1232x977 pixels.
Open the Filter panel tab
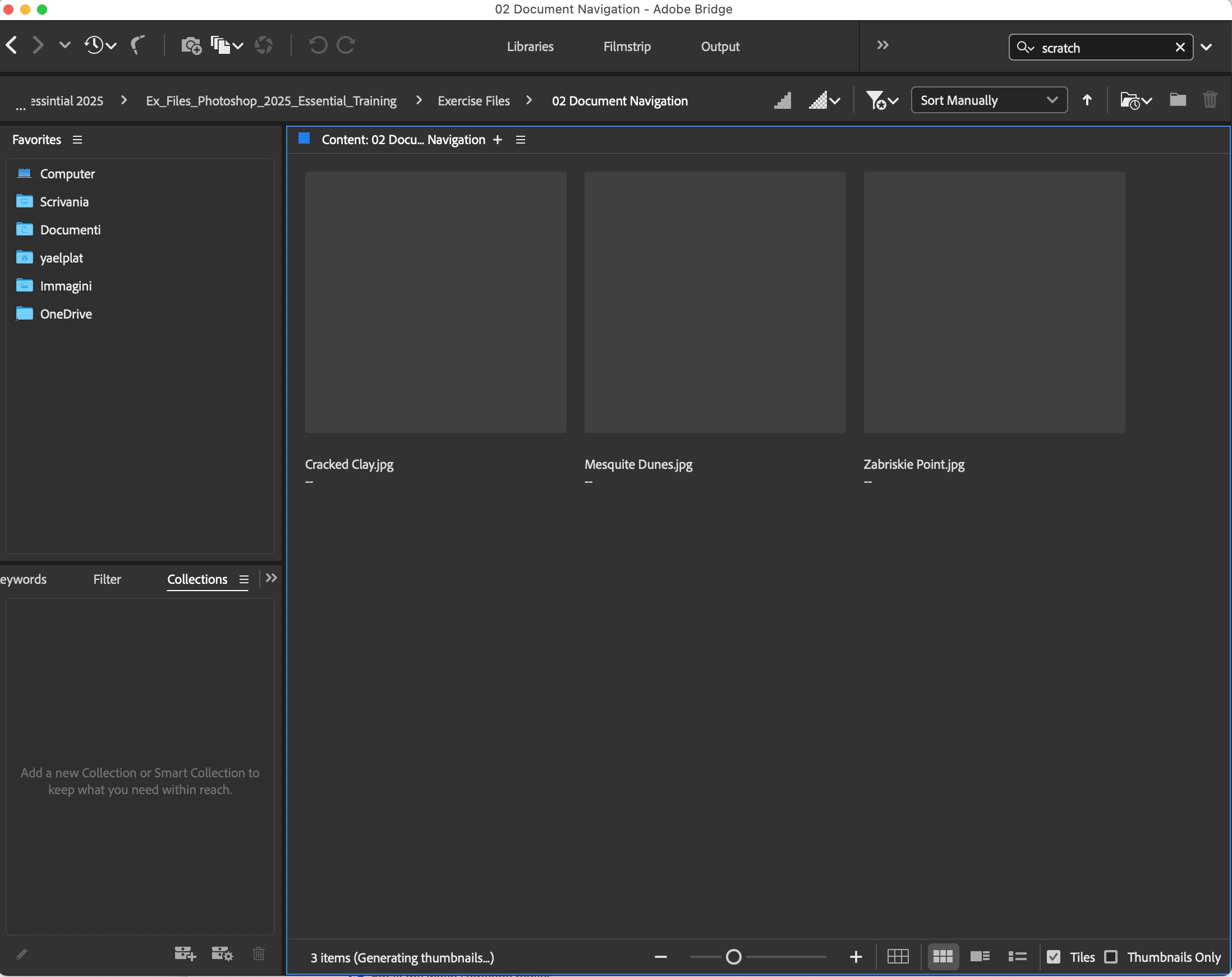pyautogui.click(x=107, y=579)
